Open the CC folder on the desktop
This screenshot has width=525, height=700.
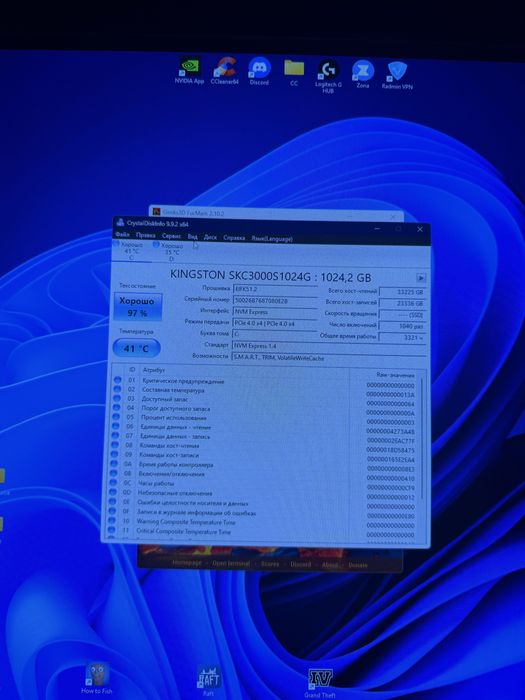click(x=294, y=71)
